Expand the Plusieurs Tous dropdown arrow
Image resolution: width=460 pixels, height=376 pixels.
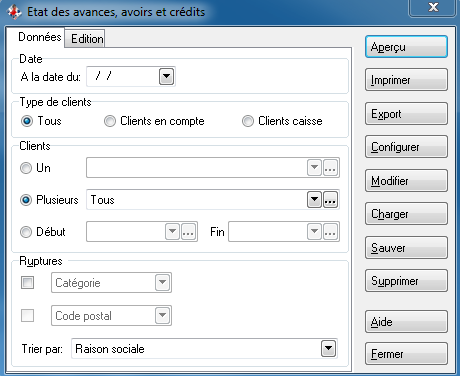(x=314, y=200)
